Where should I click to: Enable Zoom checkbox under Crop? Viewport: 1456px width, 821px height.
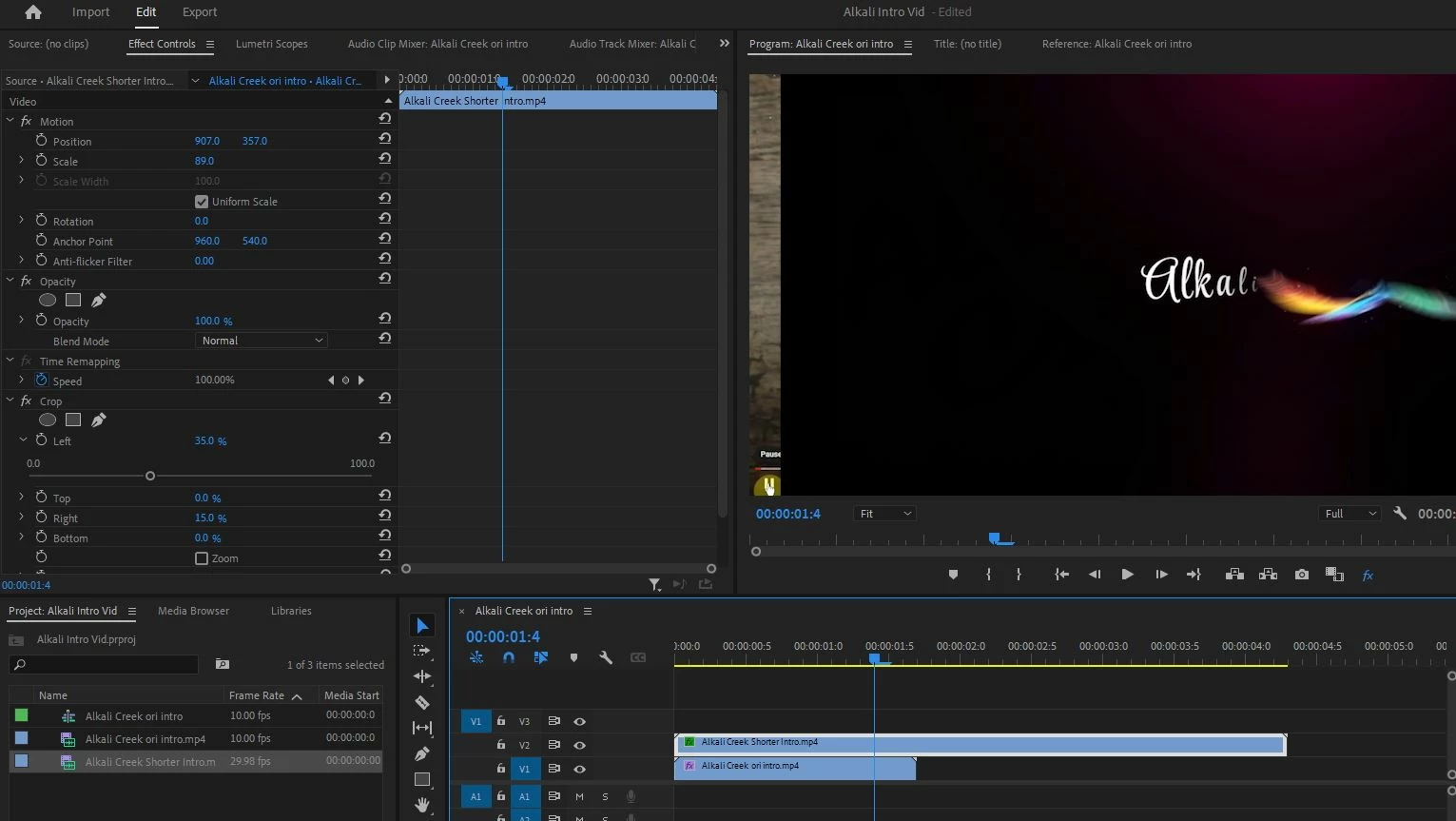coord(202,558)
